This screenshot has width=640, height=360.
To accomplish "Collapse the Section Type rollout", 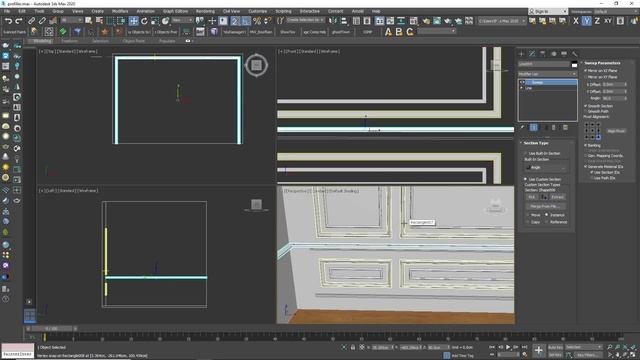I will click(x=536, y=143).
